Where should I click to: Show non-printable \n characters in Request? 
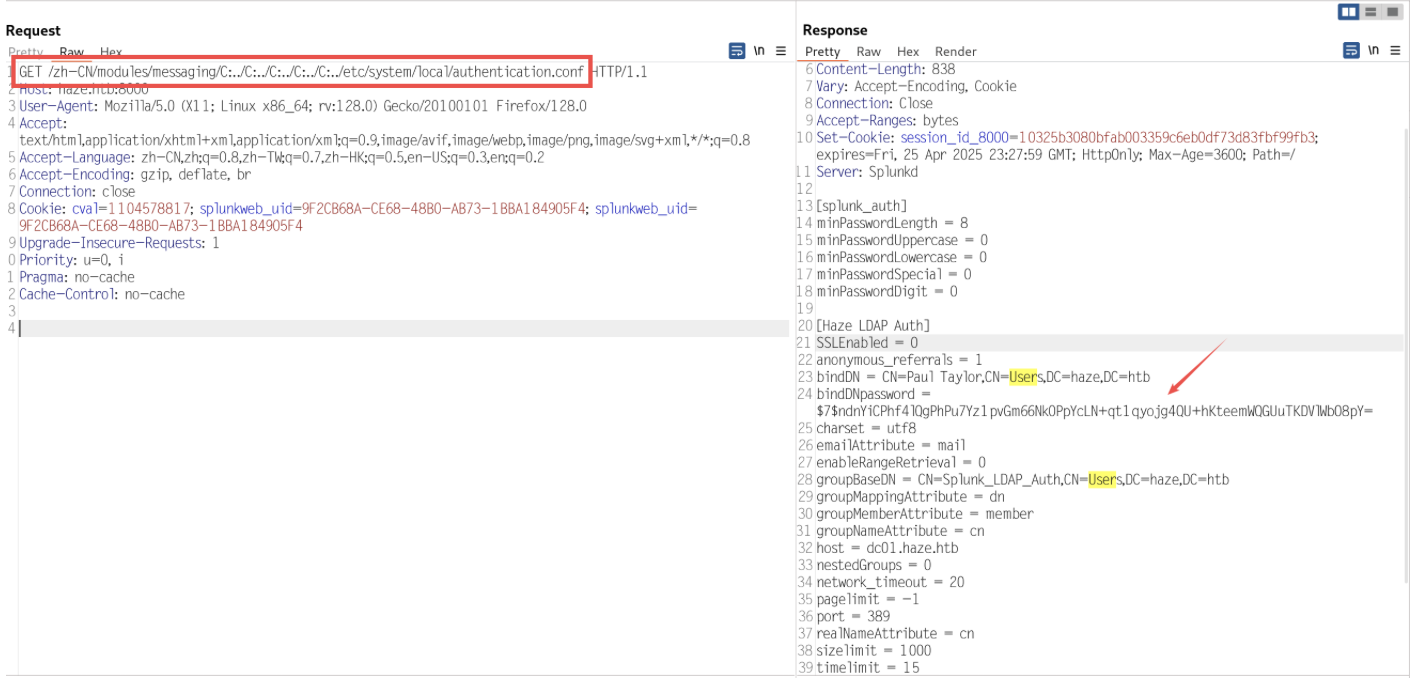[x=759, y=51]
